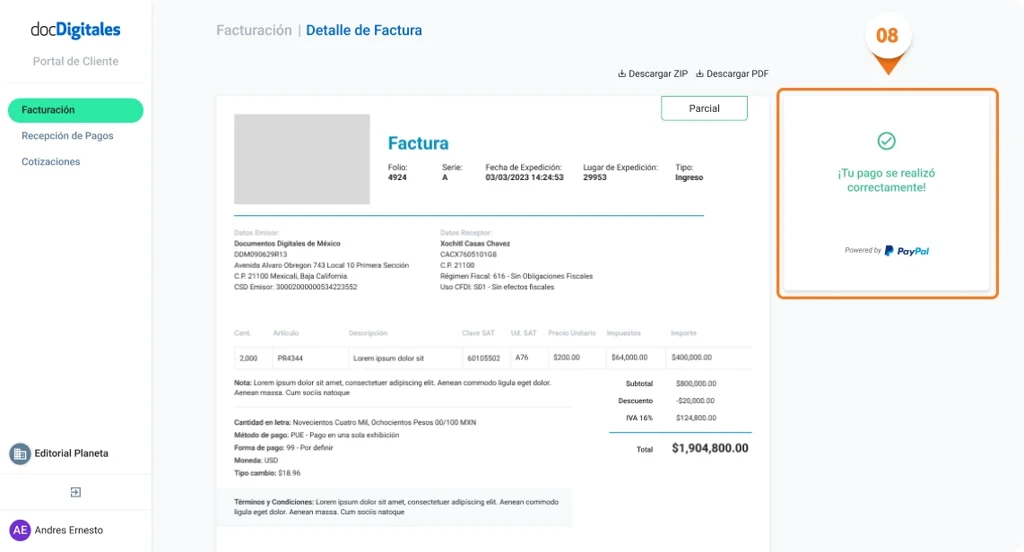Click the Términos y Condiciones paragraph
1024x552 pixels.
(x=396, y=507)
